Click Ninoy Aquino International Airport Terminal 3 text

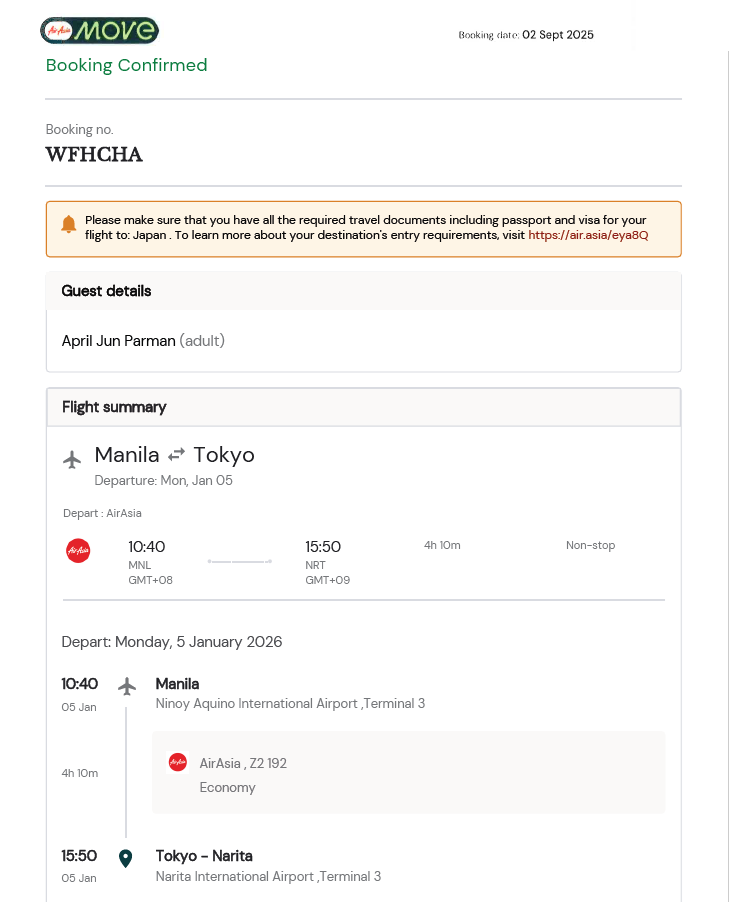coord(290,704)
